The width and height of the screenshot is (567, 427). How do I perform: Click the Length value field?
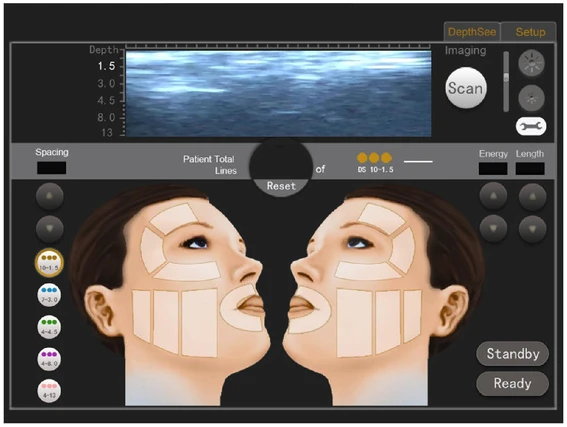[x=530, y=168]
